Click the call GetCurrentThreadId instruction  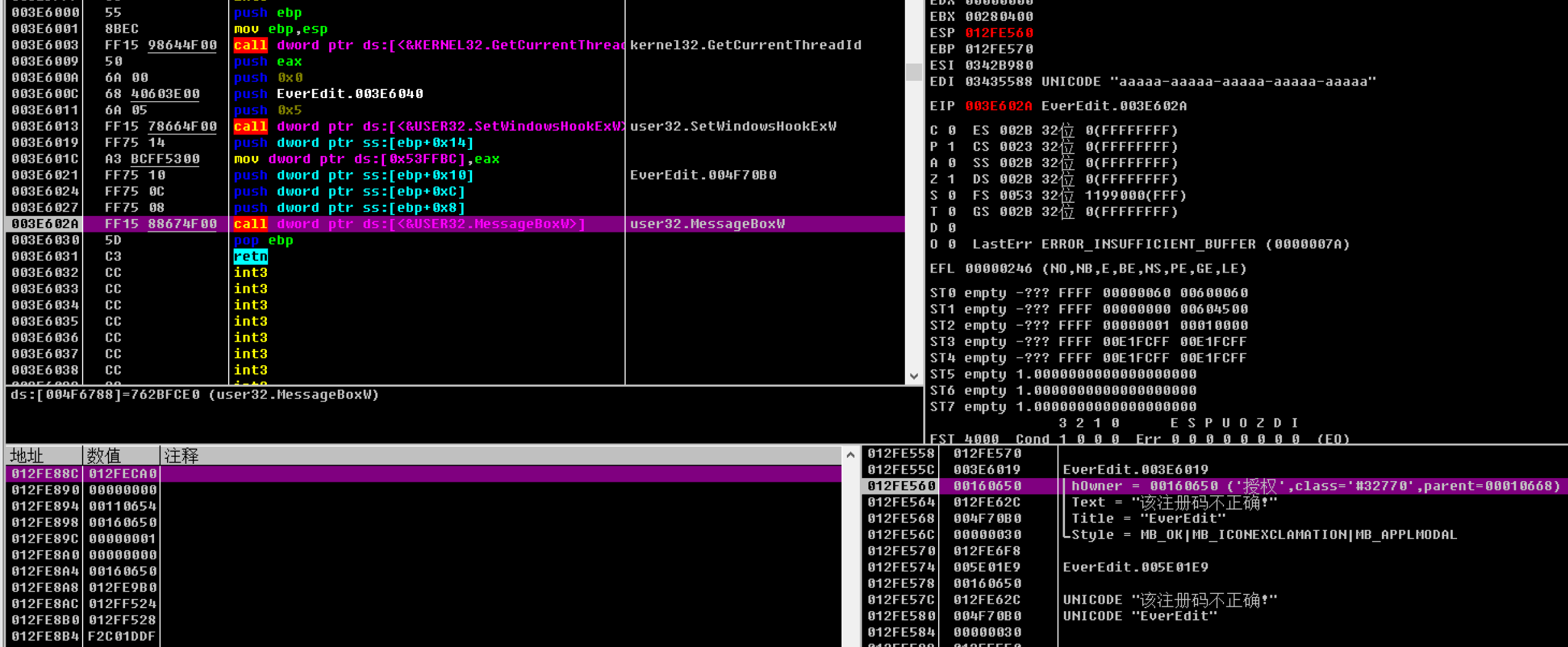click(455, 45)
